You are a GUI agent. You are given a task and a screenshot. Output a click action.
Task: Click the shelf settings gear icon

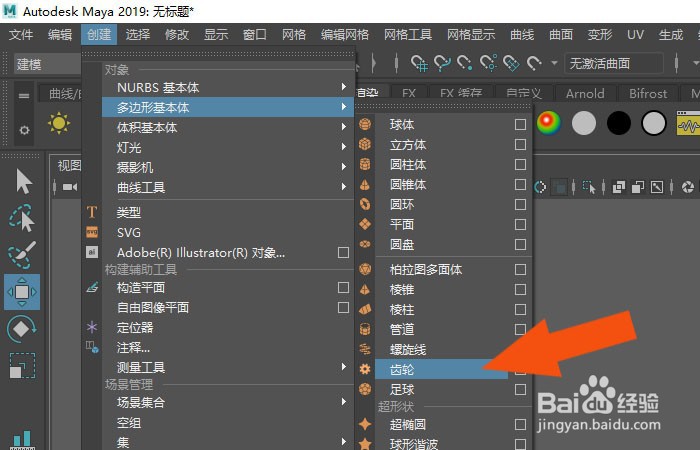(25, 130)
